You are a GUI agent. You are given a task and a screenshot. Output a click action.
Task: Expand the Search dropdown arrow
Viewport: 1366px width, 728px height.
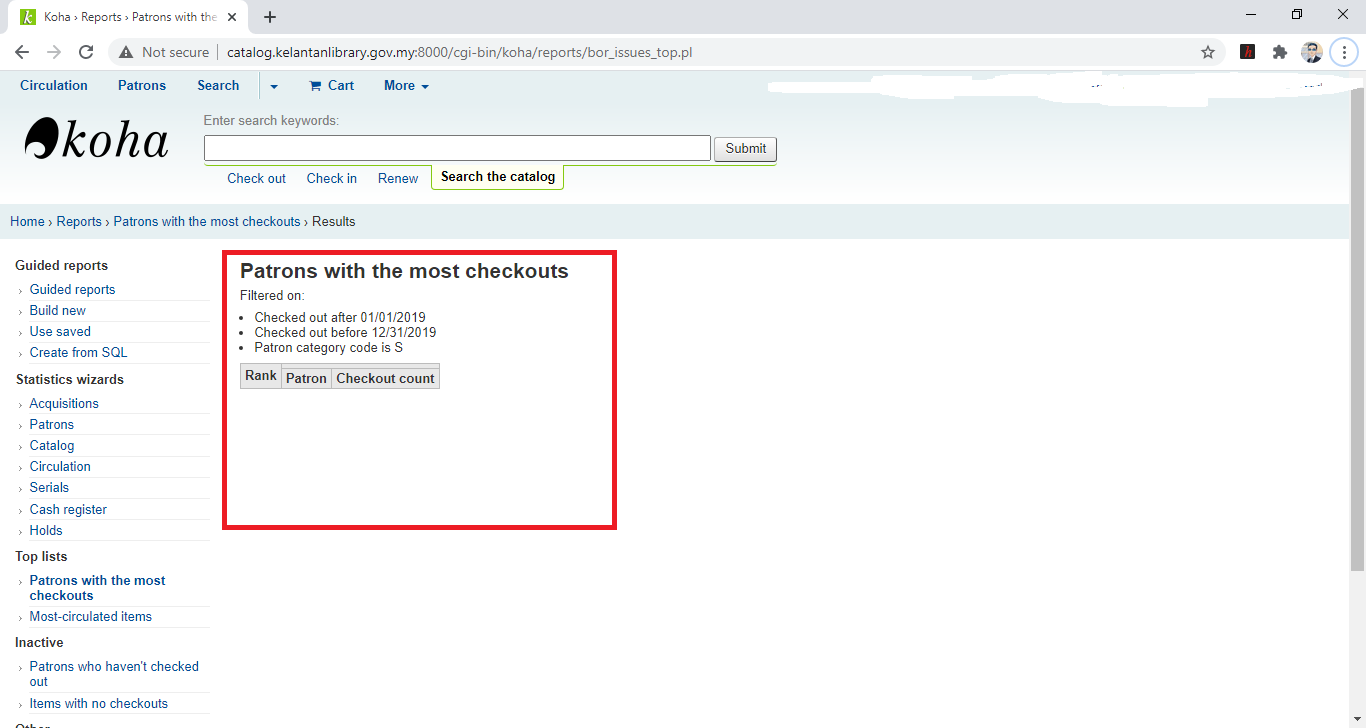[274, 87]
